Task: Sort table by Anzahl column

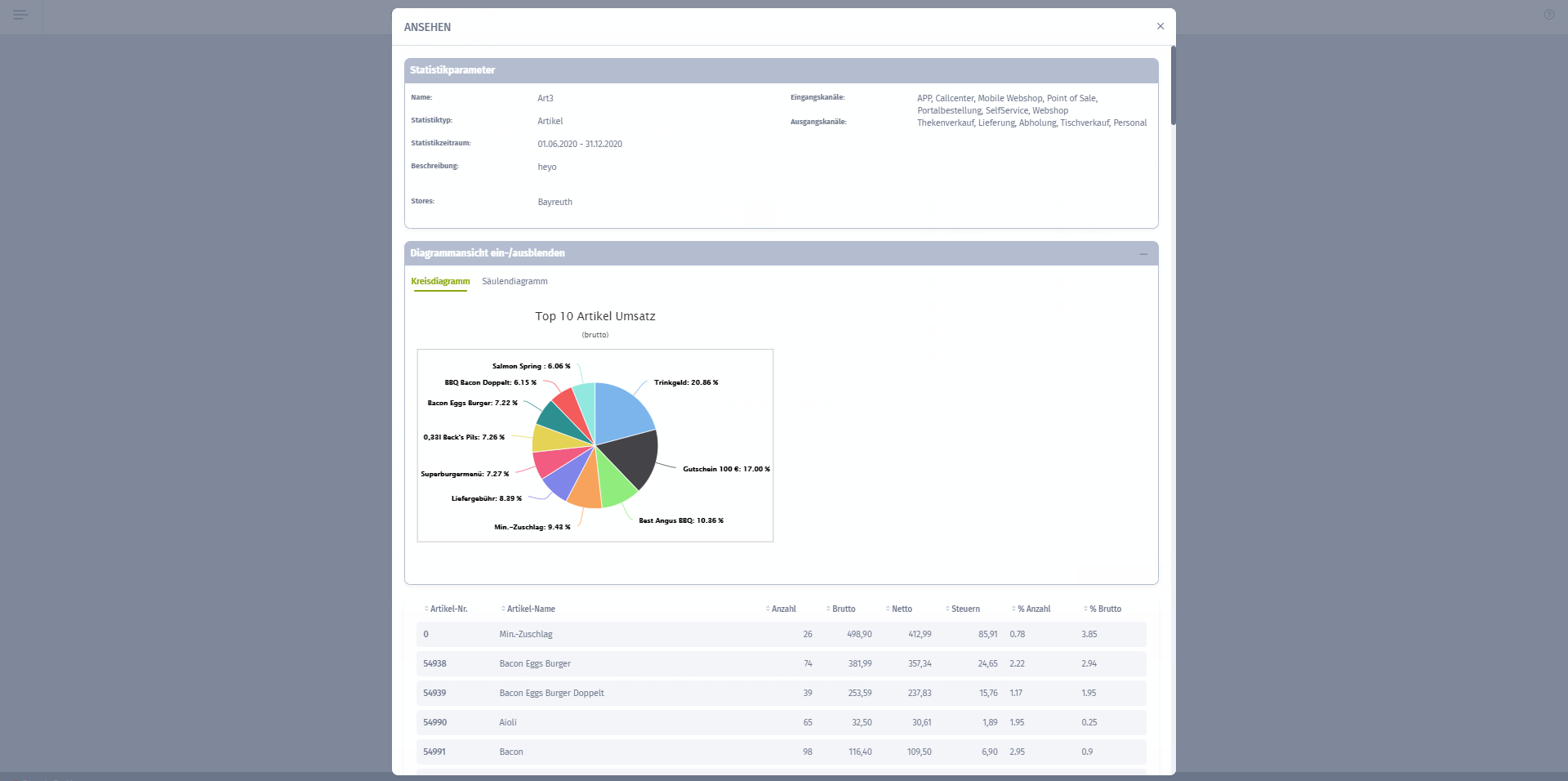Action: [781, 609]
